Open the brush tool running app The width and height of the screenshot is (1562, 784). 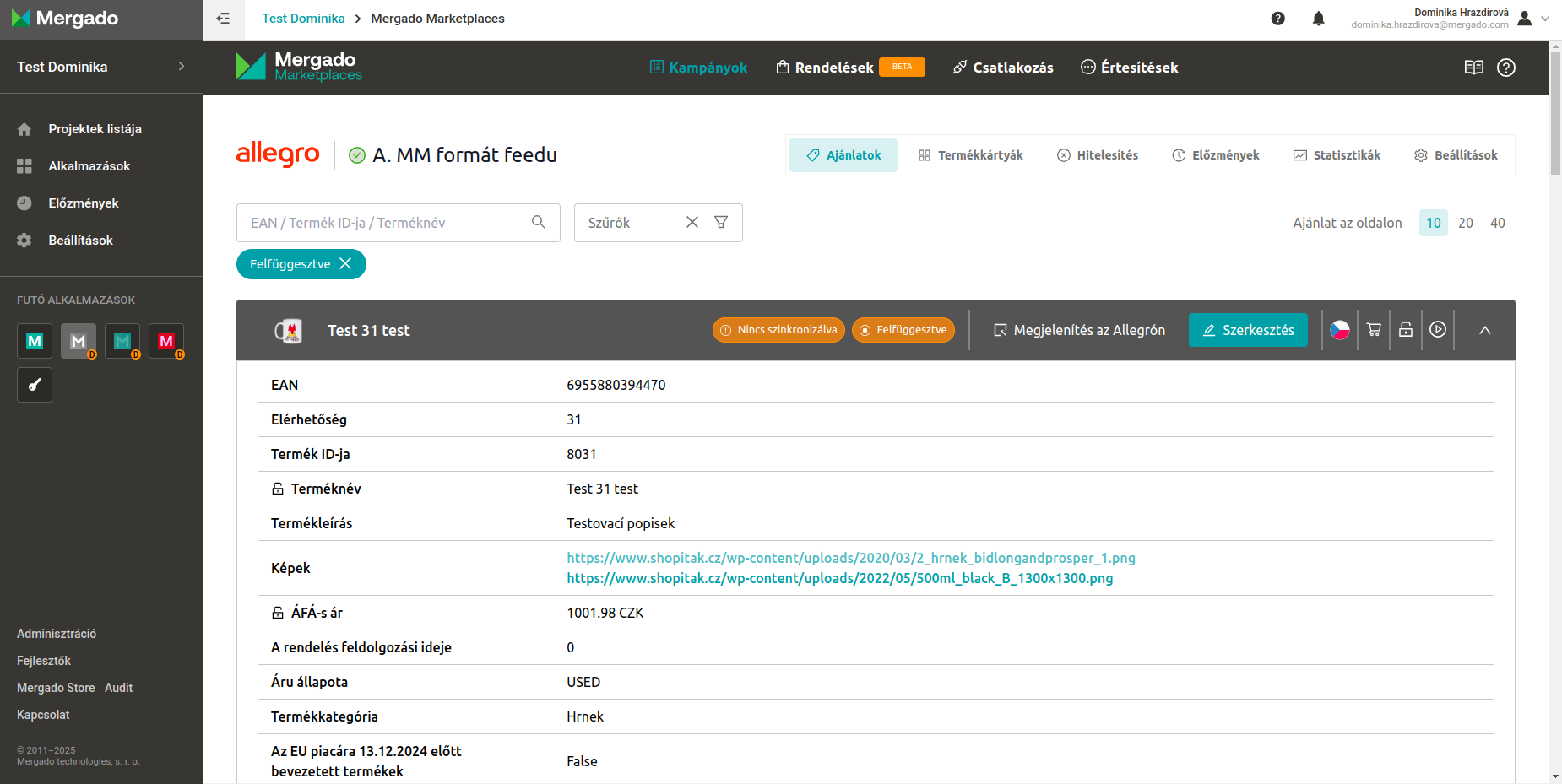coord(35,385)
